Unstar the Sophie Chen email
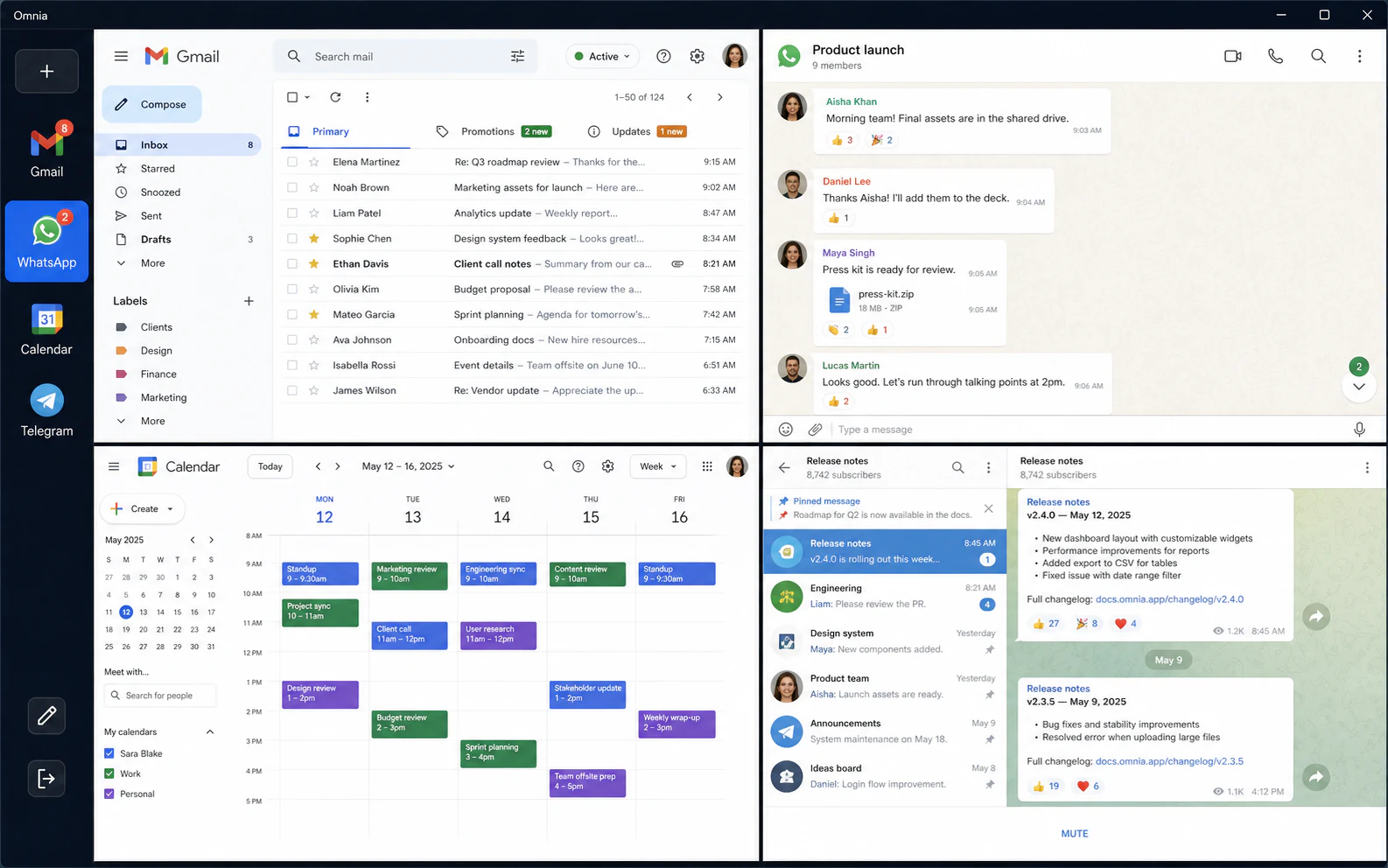The image size is (1388, 868). (x=314, y=238)
